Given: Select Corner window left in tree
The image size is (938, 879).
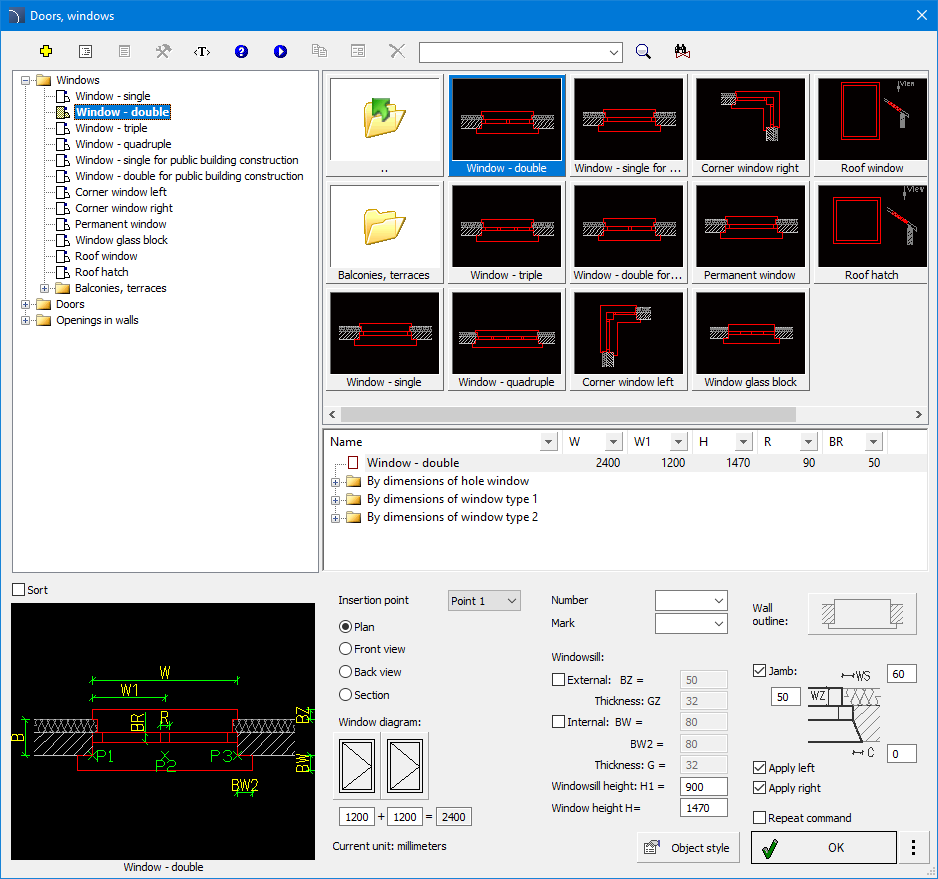Looking at the screenshot, I should (120, 192).
